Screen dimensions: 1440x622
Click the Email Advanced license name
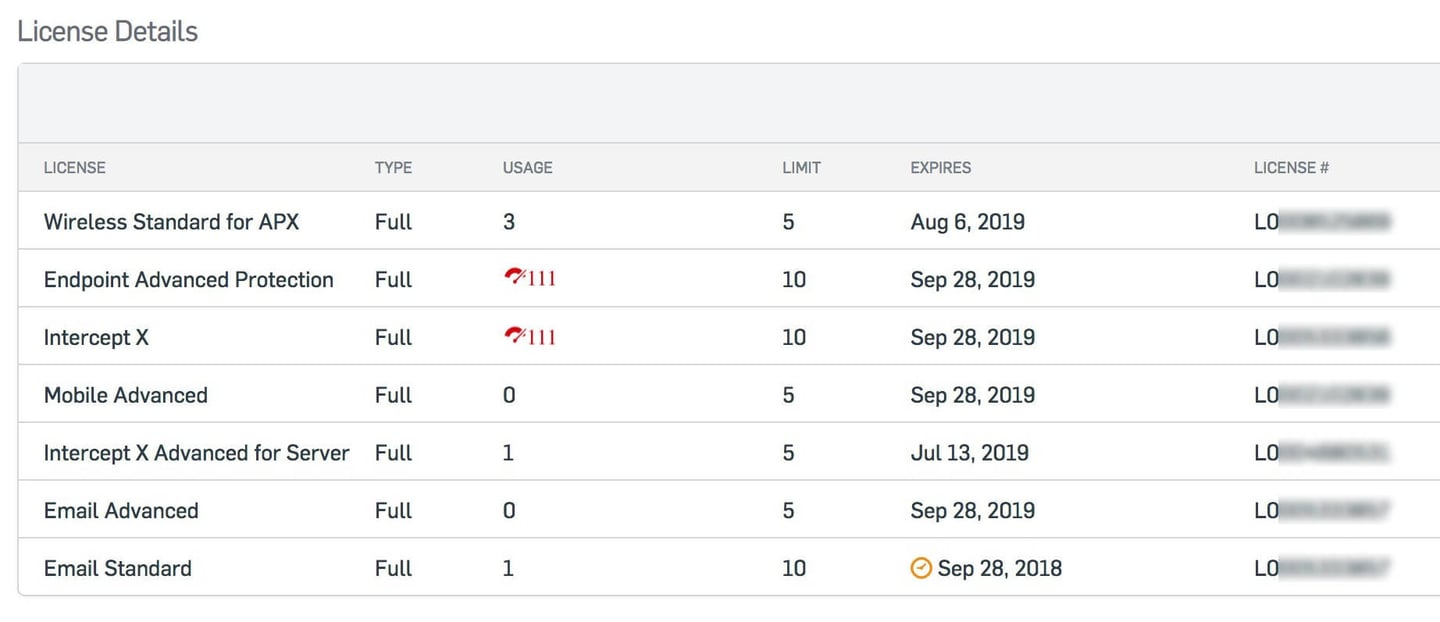[x=121, y=510]
